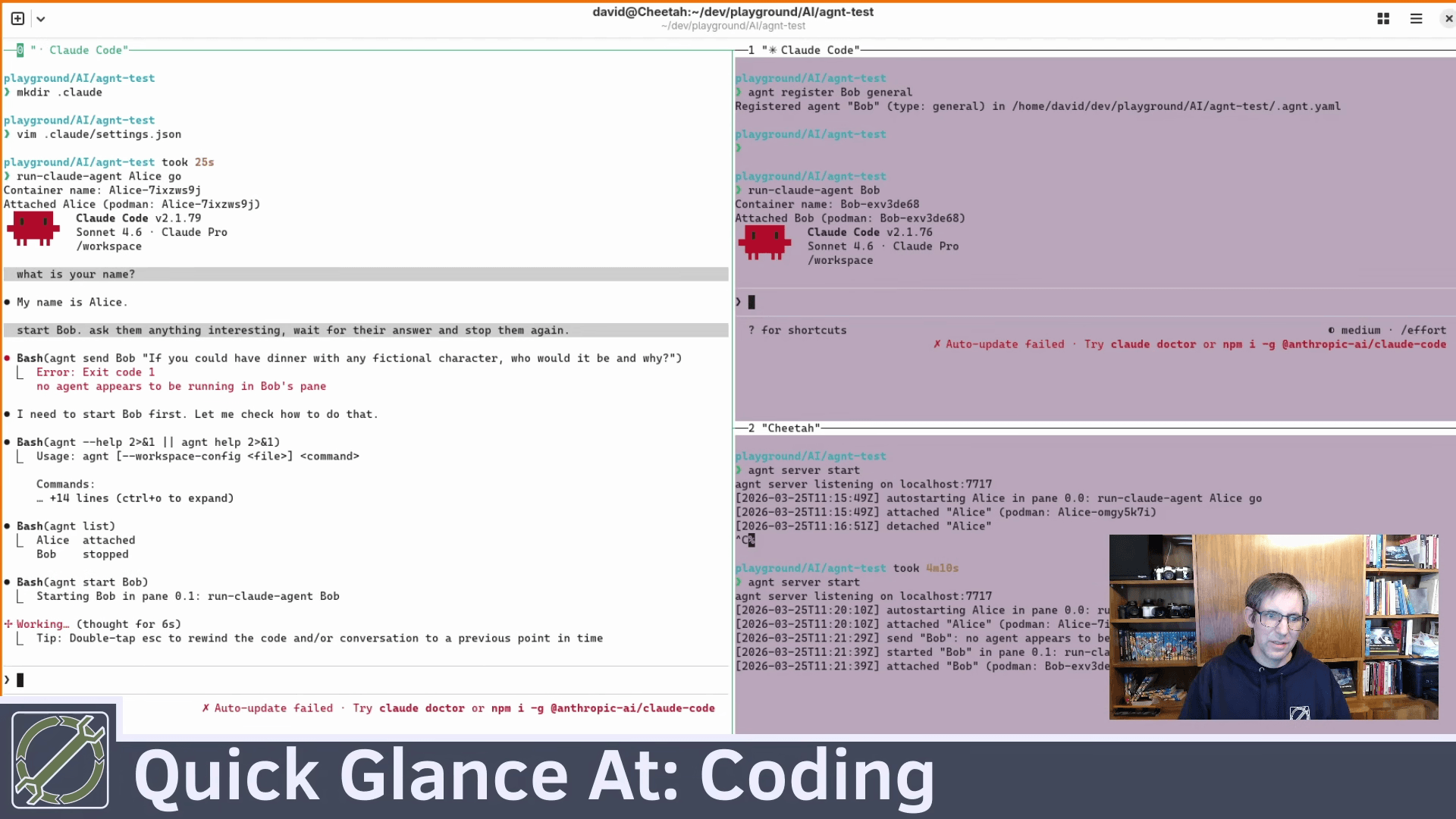
Task: Open the terminal hamburger menu
Action: click(x=1416, y=19)
